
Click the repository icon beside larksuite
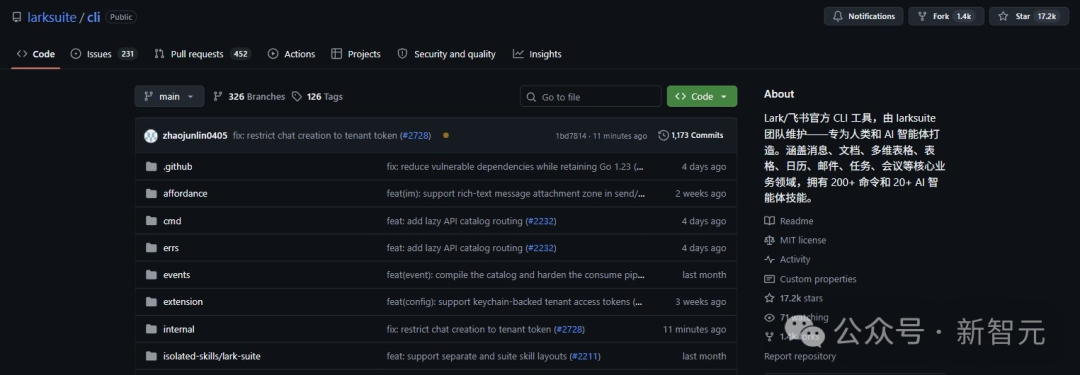pos(17,17)
